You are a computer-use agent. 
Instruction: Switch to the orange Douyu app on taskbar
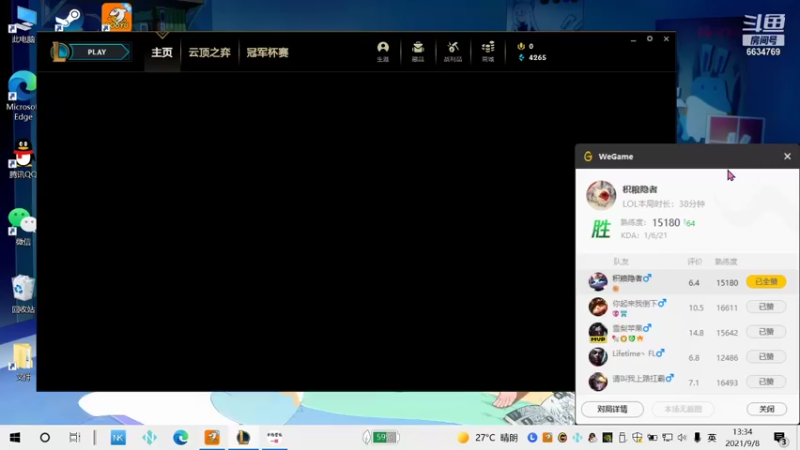coord(212,437)
